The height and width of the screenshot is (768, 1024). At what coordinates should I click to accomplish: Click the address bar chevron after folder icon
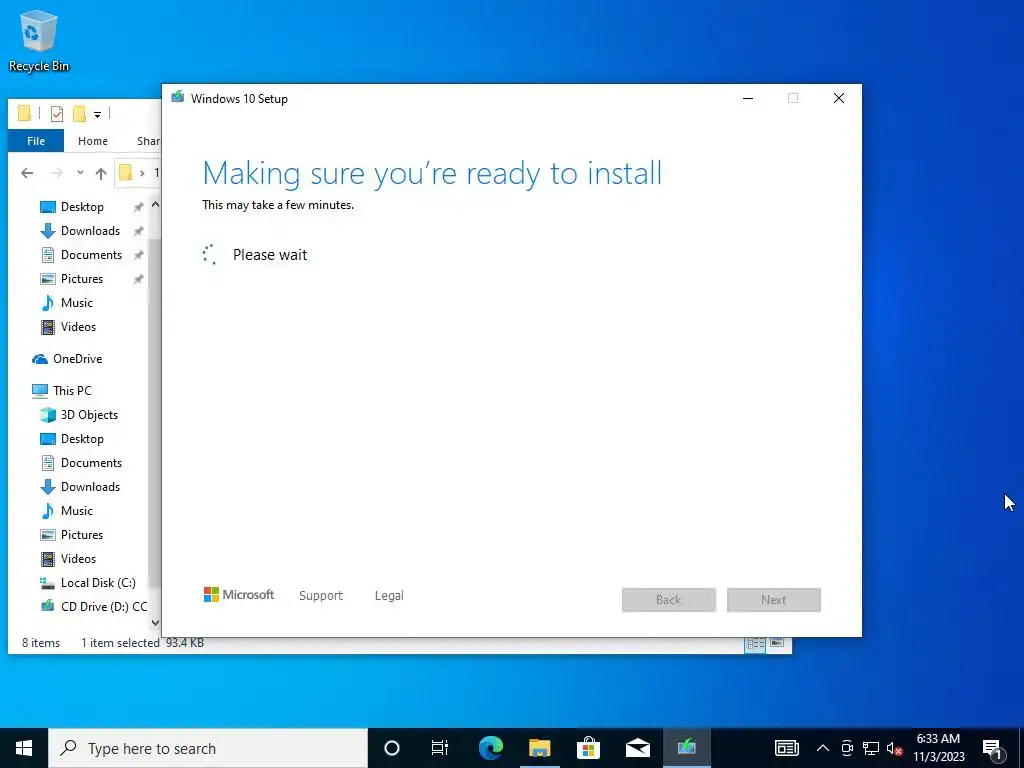click(142, 173)
